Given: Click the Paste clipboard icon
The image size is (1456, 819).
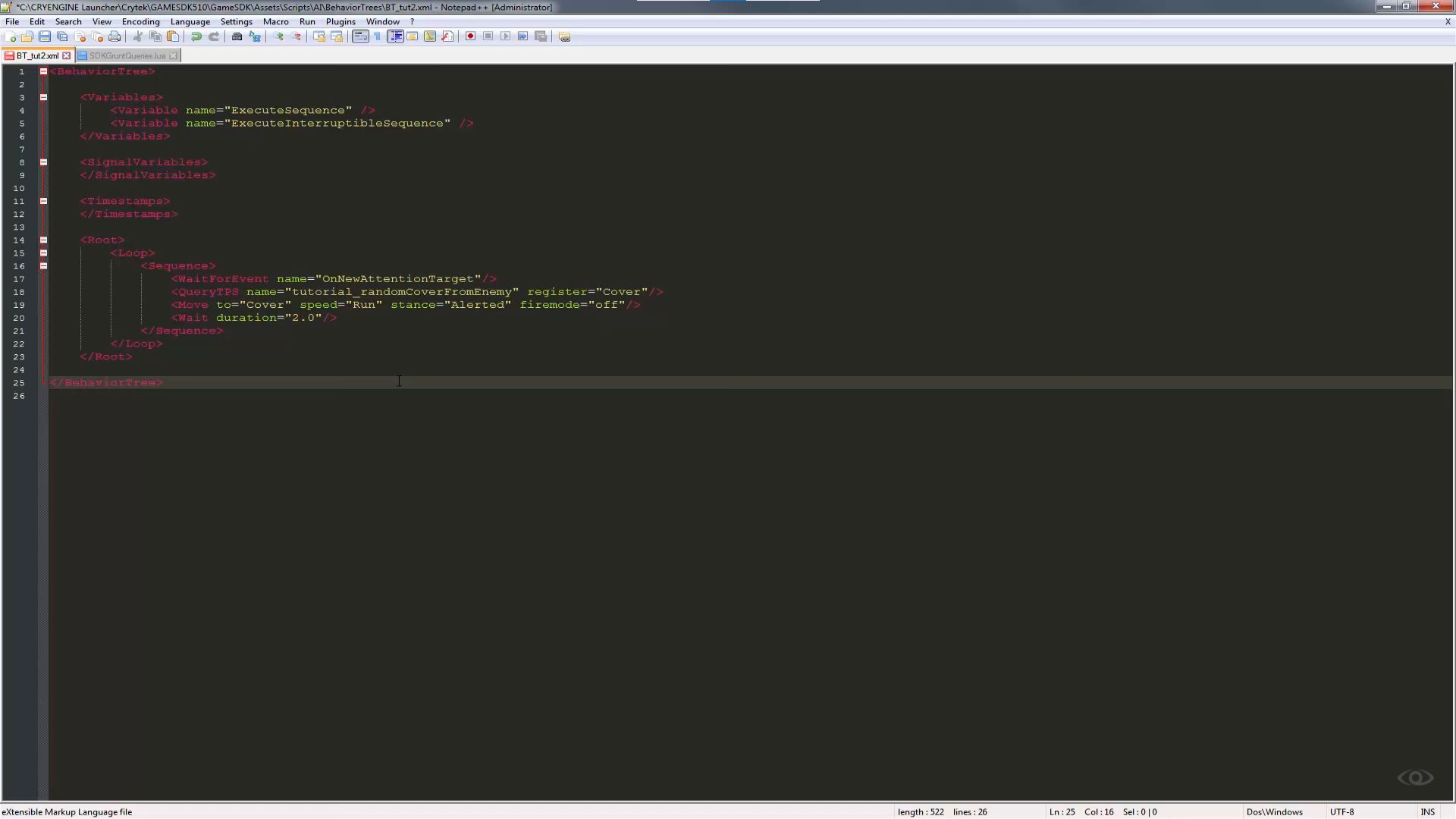Looking at the screenshot, I should [173, 36].
